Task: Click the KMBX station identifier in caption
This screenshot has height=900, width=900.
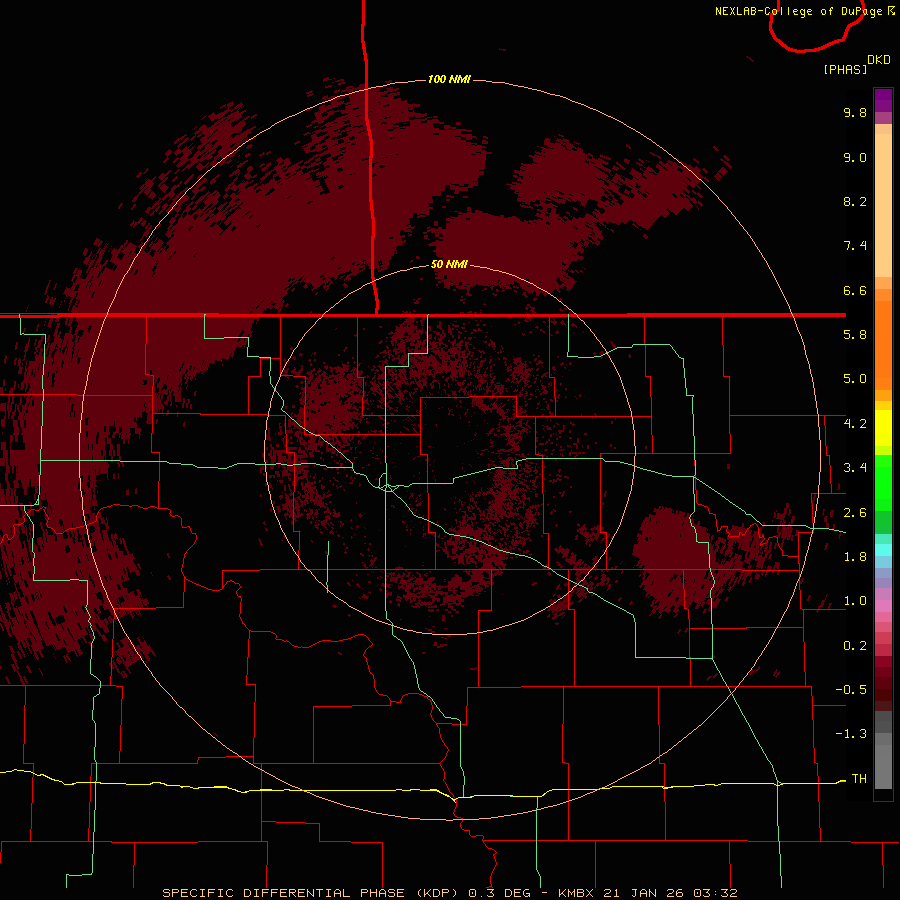Action: 577,893
